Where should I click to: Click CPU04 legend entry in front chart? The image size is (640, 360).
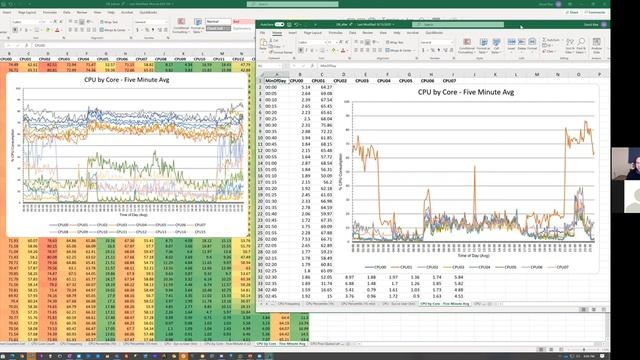click(480, 267)
